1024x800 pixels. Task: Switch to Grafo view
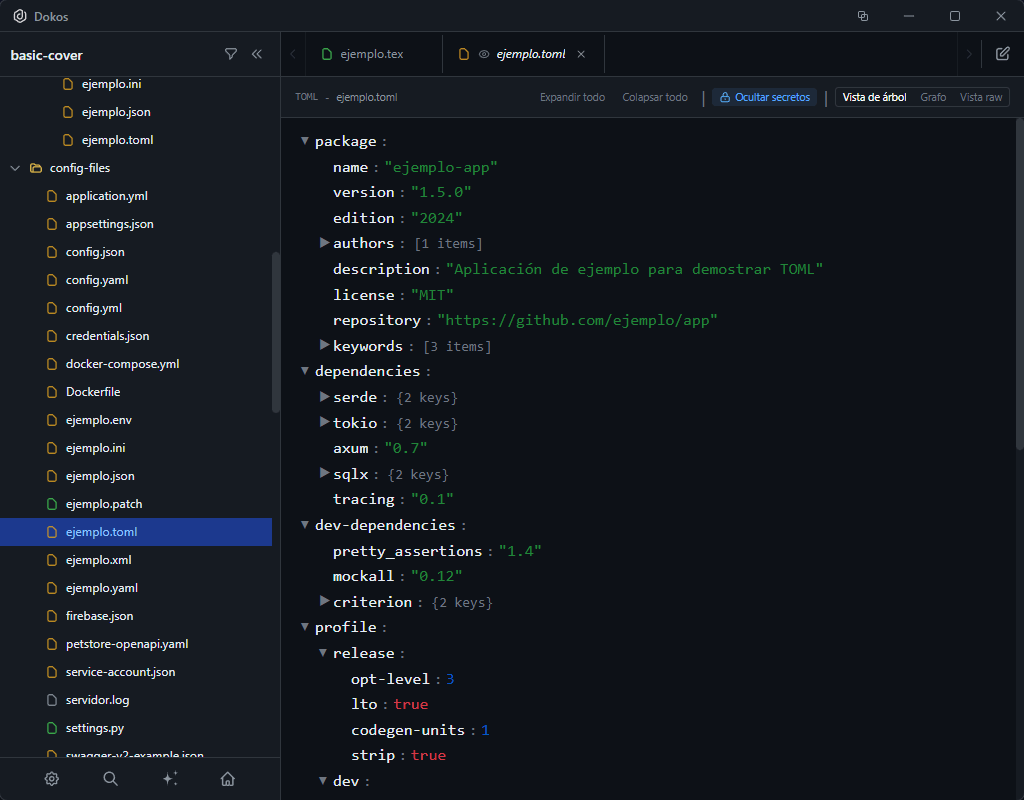(933, 98)
